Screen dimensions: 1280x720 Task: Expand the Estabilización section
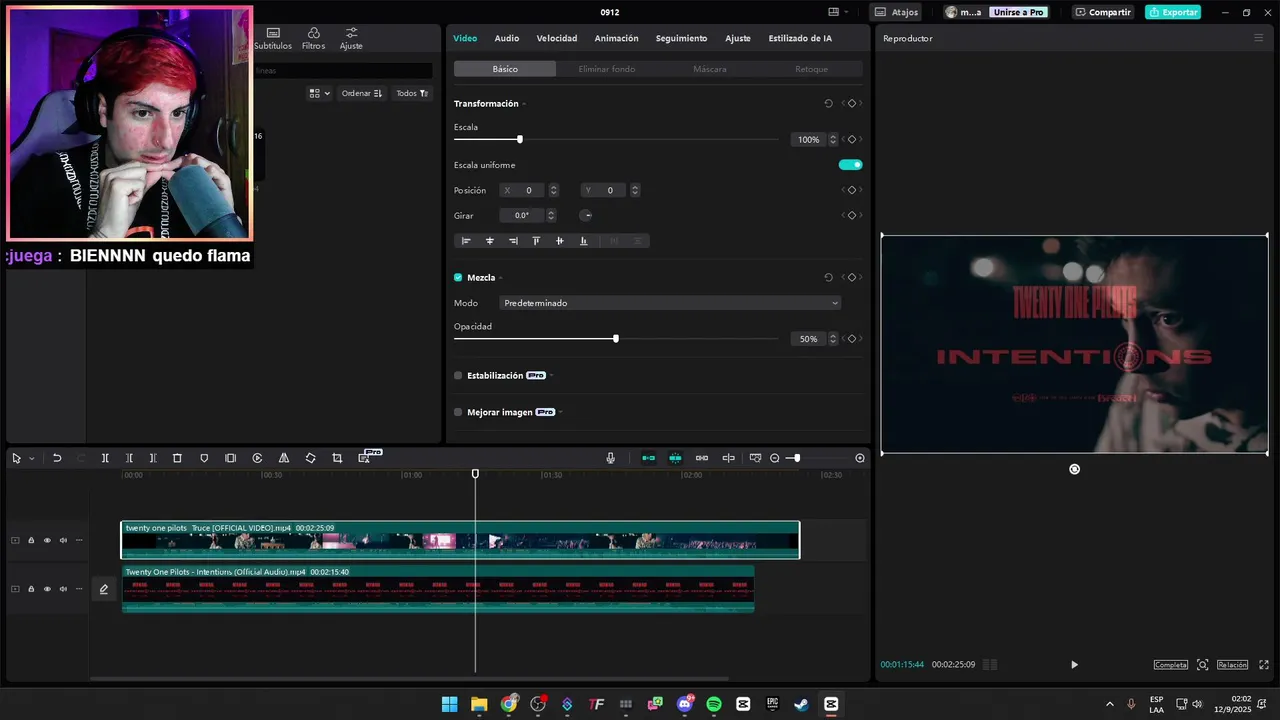pyautogui.click(x=551, y=376)
